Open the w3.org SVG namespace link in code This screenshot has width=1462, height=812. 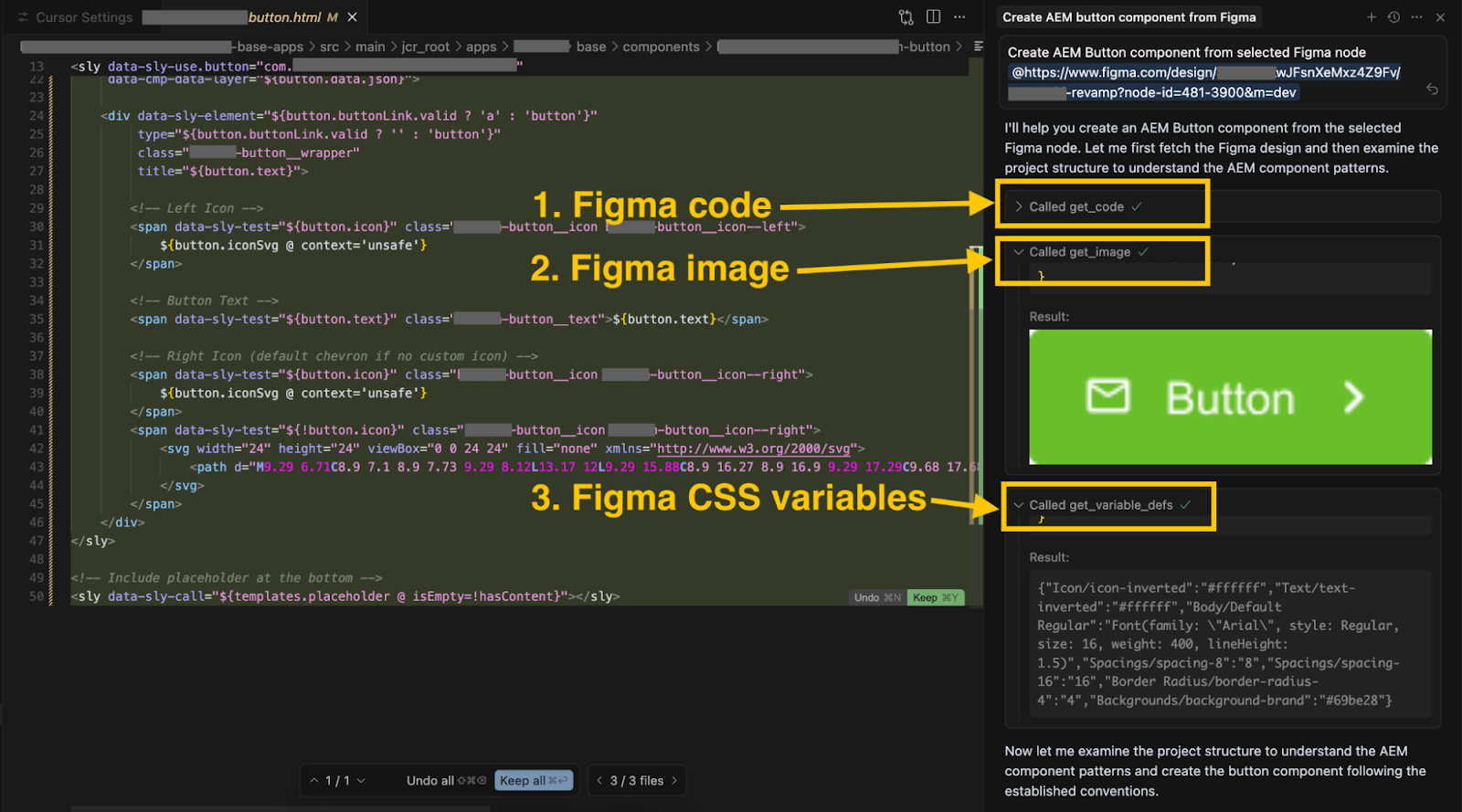754,448
